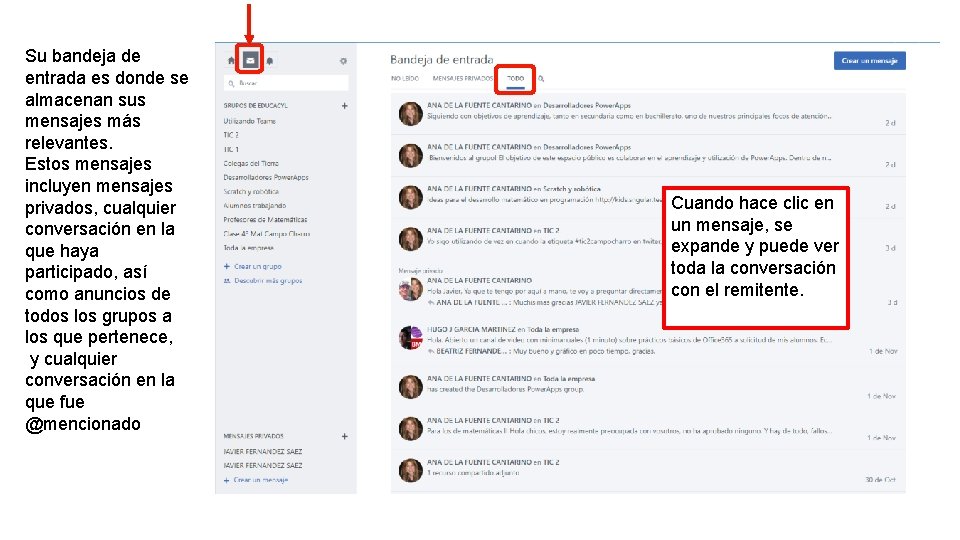This screenshot has height=540, width=960.
Task: Switch to the NO LEÍDO tab
Action: coord(405,78)
